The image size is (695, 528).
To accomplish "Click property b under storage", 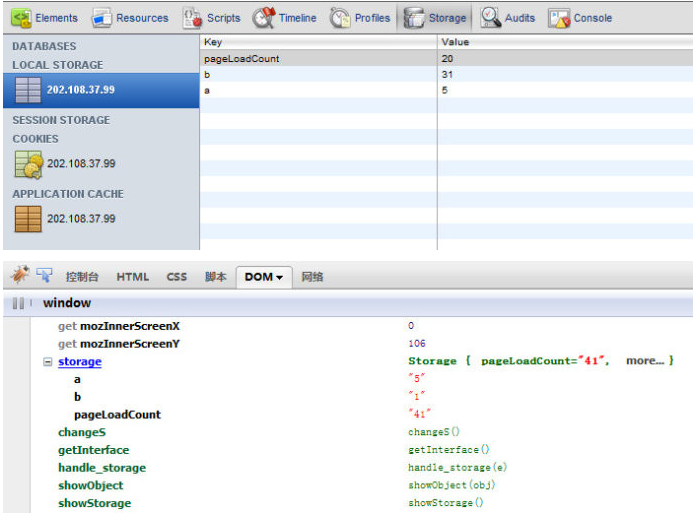I will click(x=78, y=397).
